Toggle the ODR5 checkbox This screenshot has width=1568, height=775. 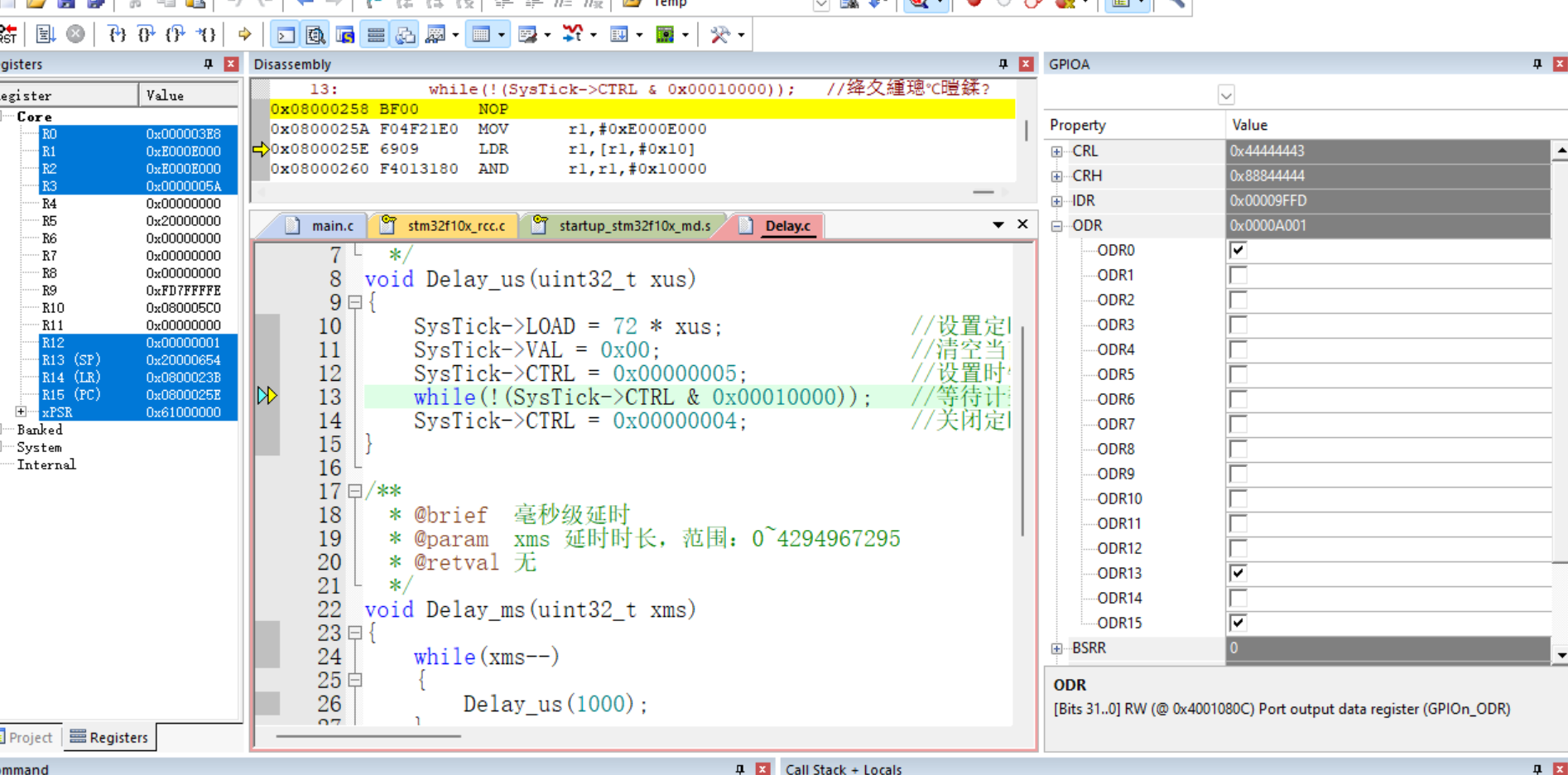[x=1238, y=374]
